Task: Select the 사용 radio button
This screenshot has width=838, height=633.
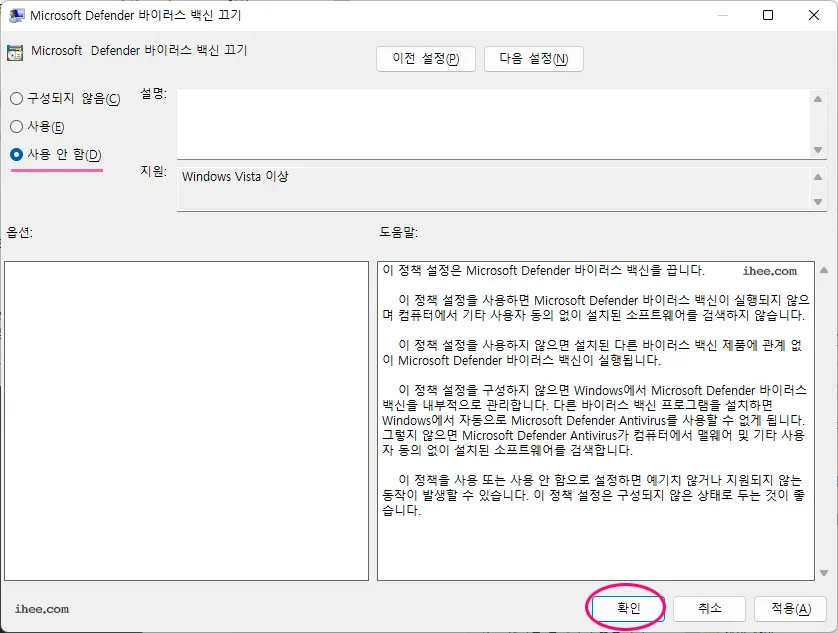Action: coord(14,127)
